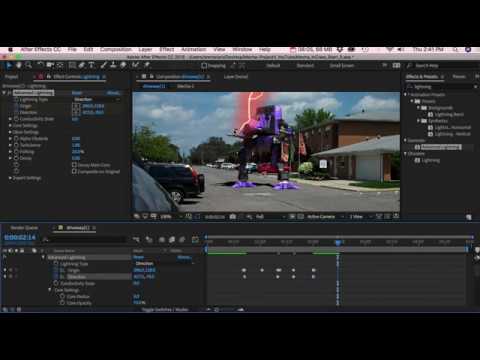Toggle the Core Radius stopwatch in timeline

coord(62,296)
